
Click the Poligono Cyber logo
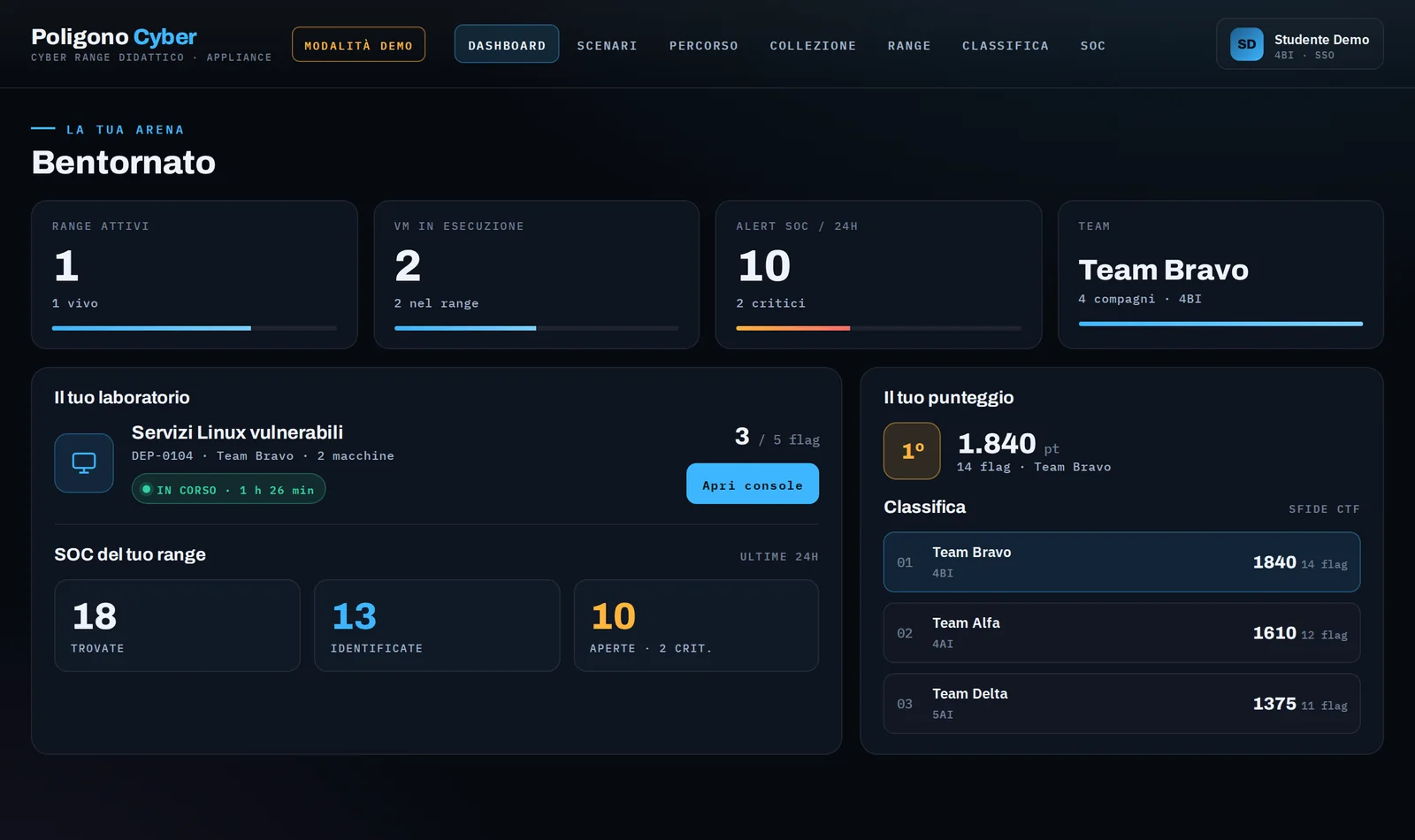114,37
